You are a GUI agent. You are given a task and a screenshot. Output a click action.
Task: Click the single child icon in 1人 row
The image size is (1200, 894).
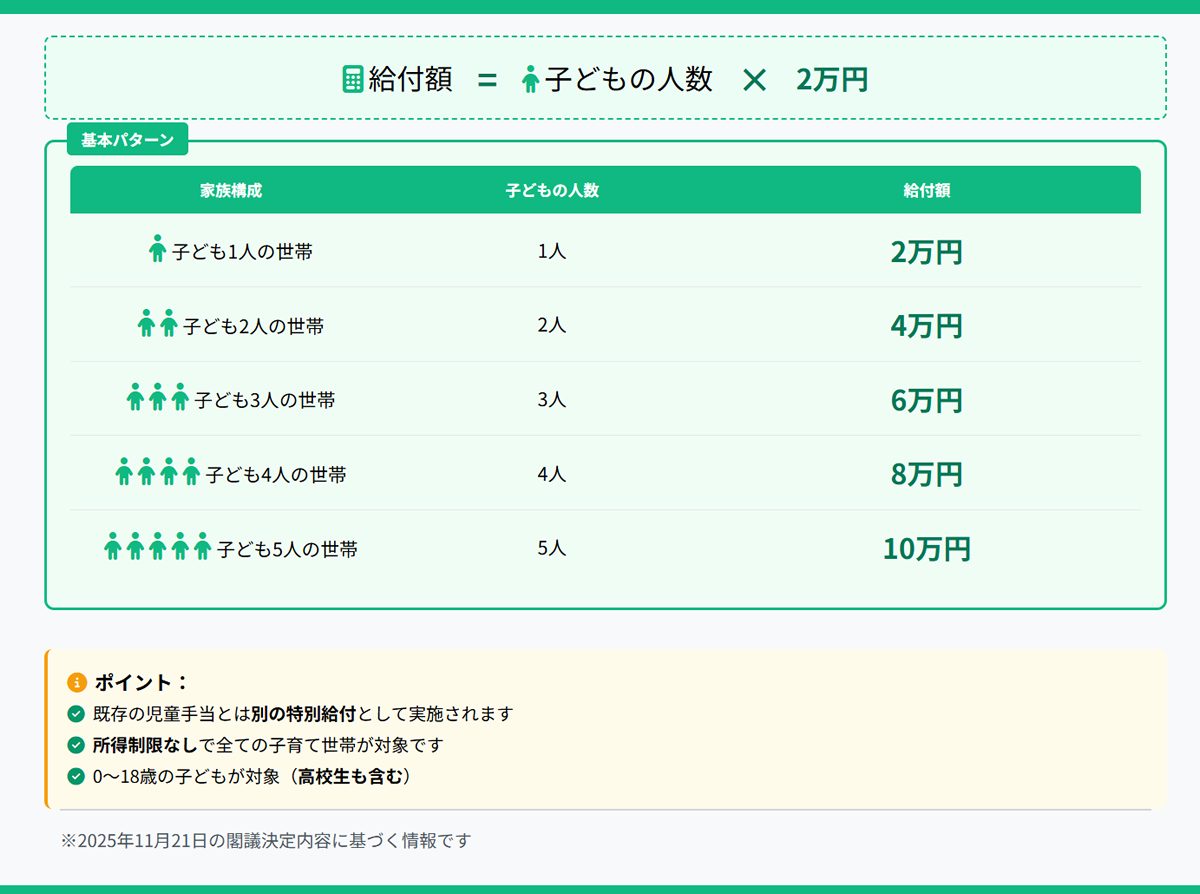(x=157, y=249)
